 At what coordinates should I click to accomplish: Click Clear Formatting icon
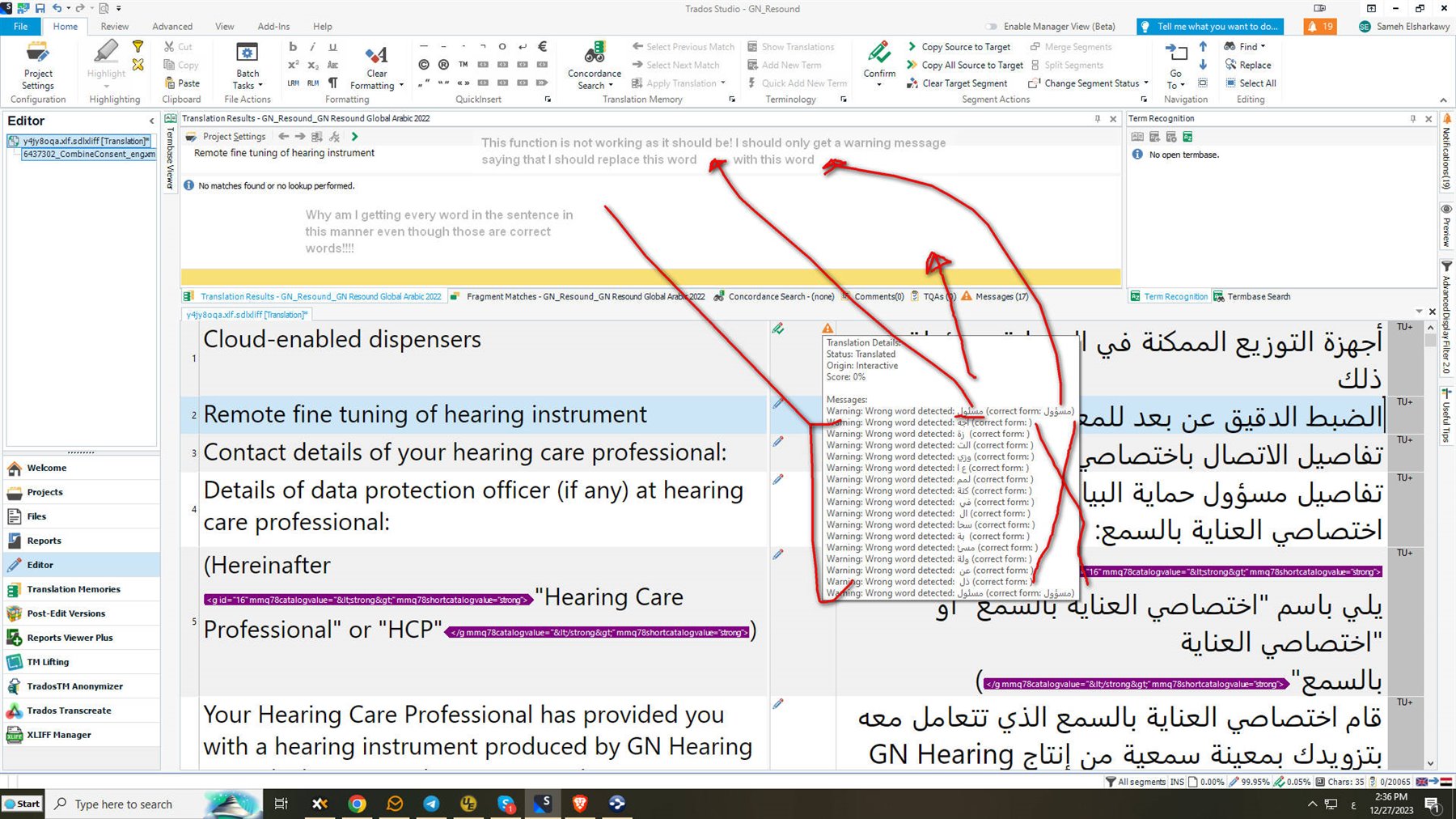[x=376, y=55]
